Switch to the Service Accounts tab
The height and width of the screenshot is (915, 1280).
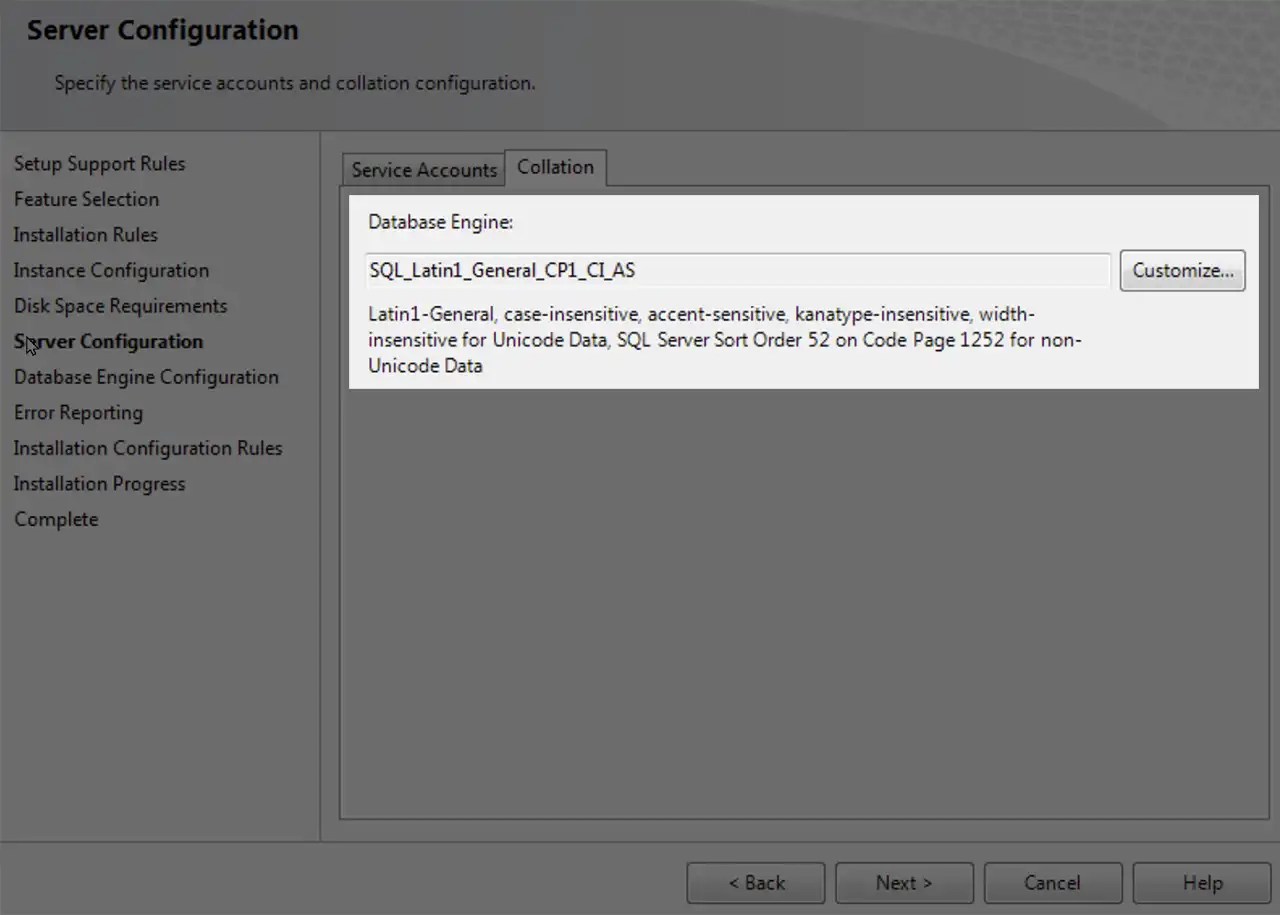[423, 169]
